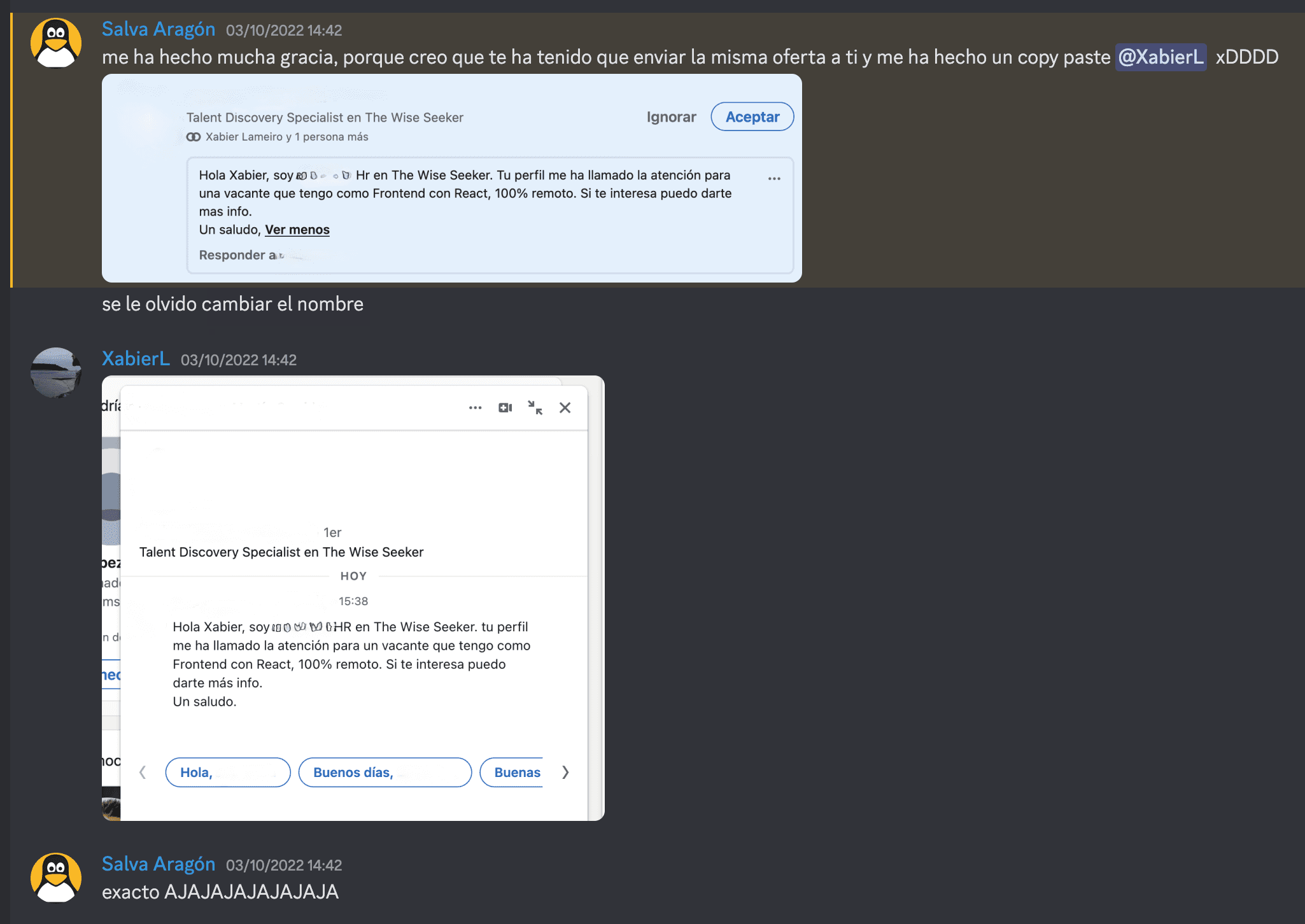Click mutual connections icon beside Xabier Lameiro
The width and height of the screenshot is (1305, 924).
(194, 137)
